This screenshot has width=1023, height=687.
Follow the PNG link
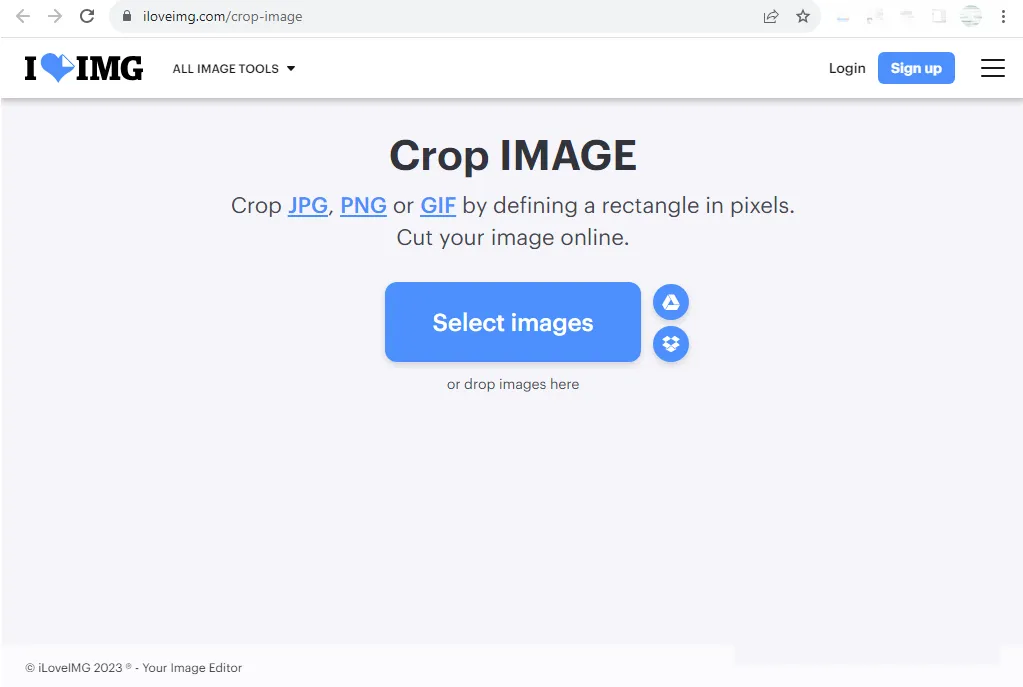point(363,206)
